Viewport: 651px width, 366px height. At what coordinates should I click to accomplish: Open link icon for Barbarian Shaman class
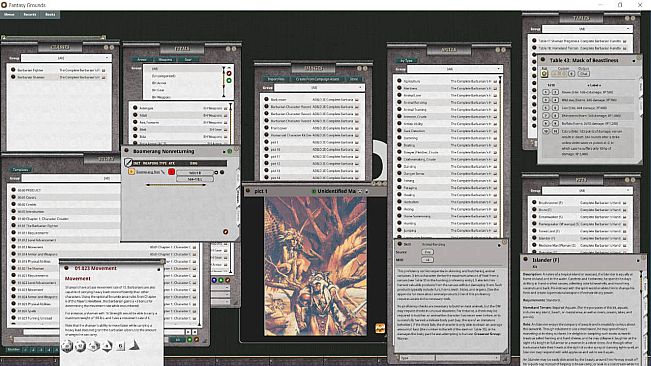click(x=13, y=77)
